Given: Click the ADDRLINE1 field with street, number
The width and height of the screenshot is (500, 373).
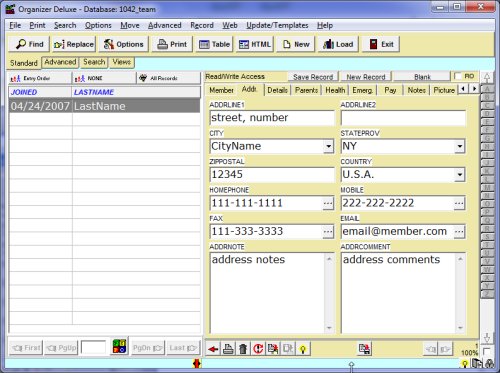Looking at the screenshot, I should (272, 118).
